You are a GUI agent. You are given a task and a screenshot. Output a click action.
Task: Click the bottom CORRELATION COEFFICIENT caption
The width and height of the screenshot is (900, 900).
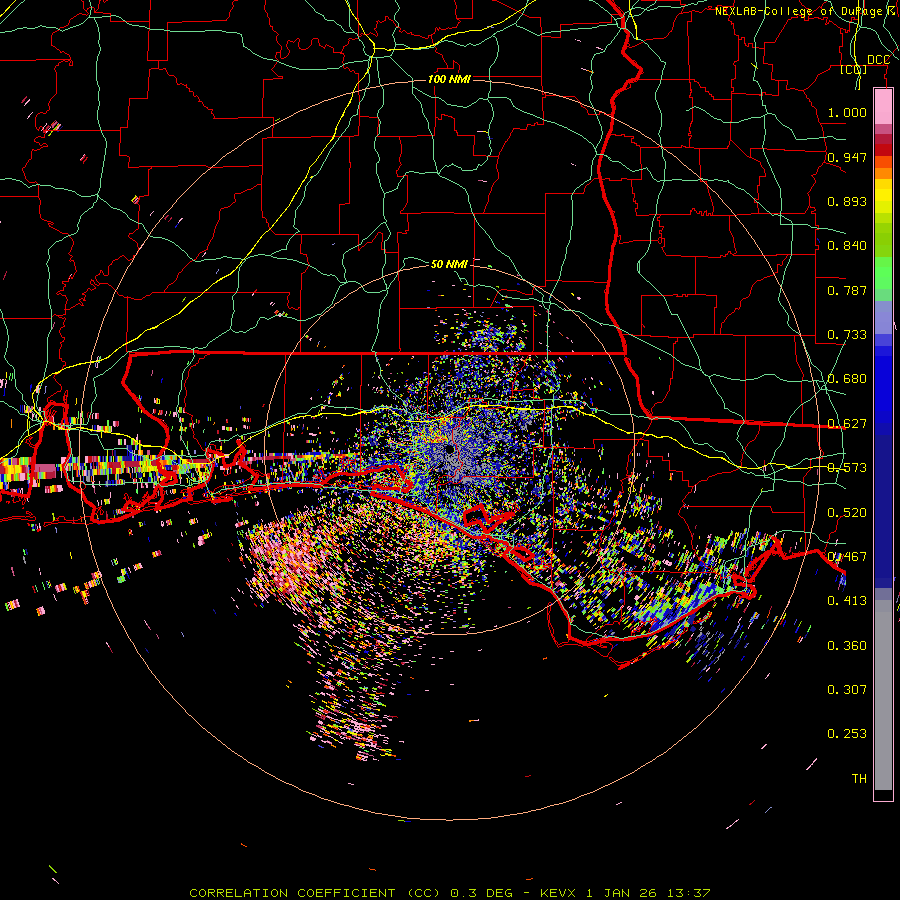coord(449,893)
